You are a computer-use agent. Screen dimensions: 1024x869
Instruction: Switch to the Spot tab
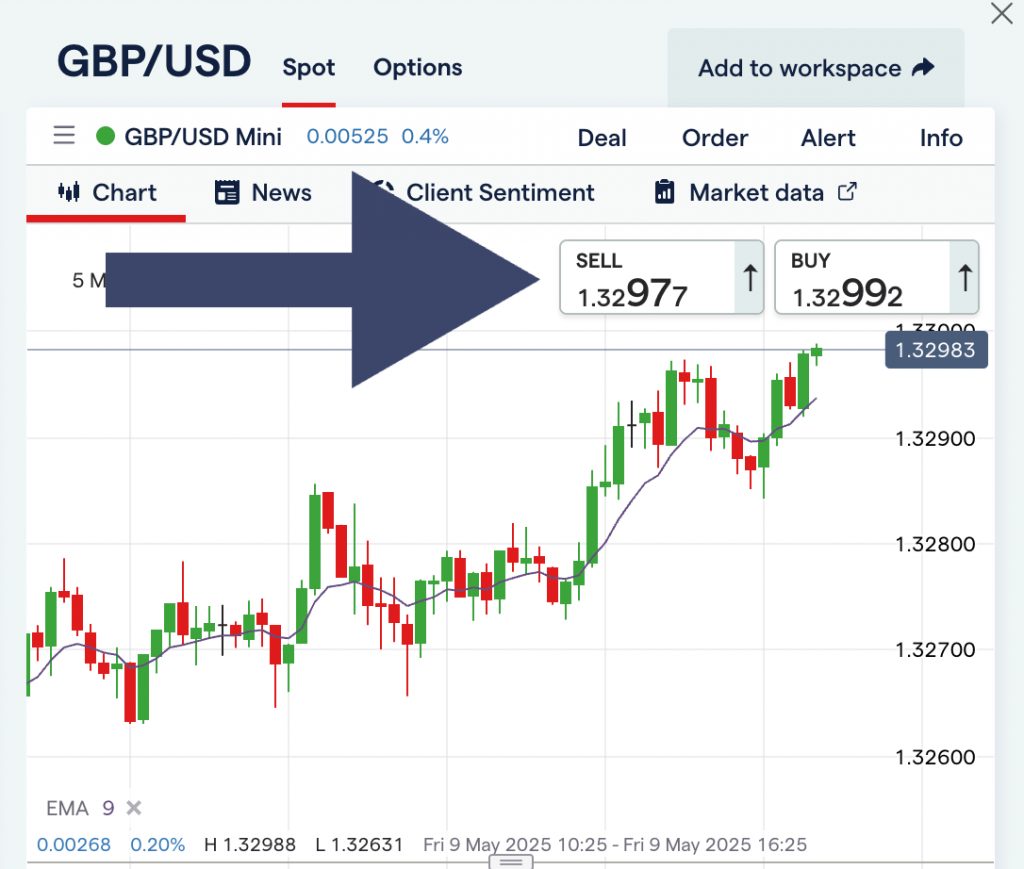(x=308, y=67)
